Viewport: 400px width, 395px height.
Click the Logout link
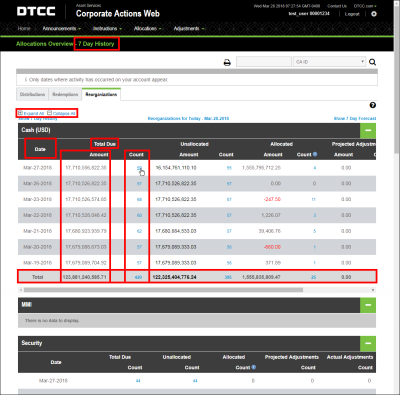pyautogui.click(x=352, y=14)
